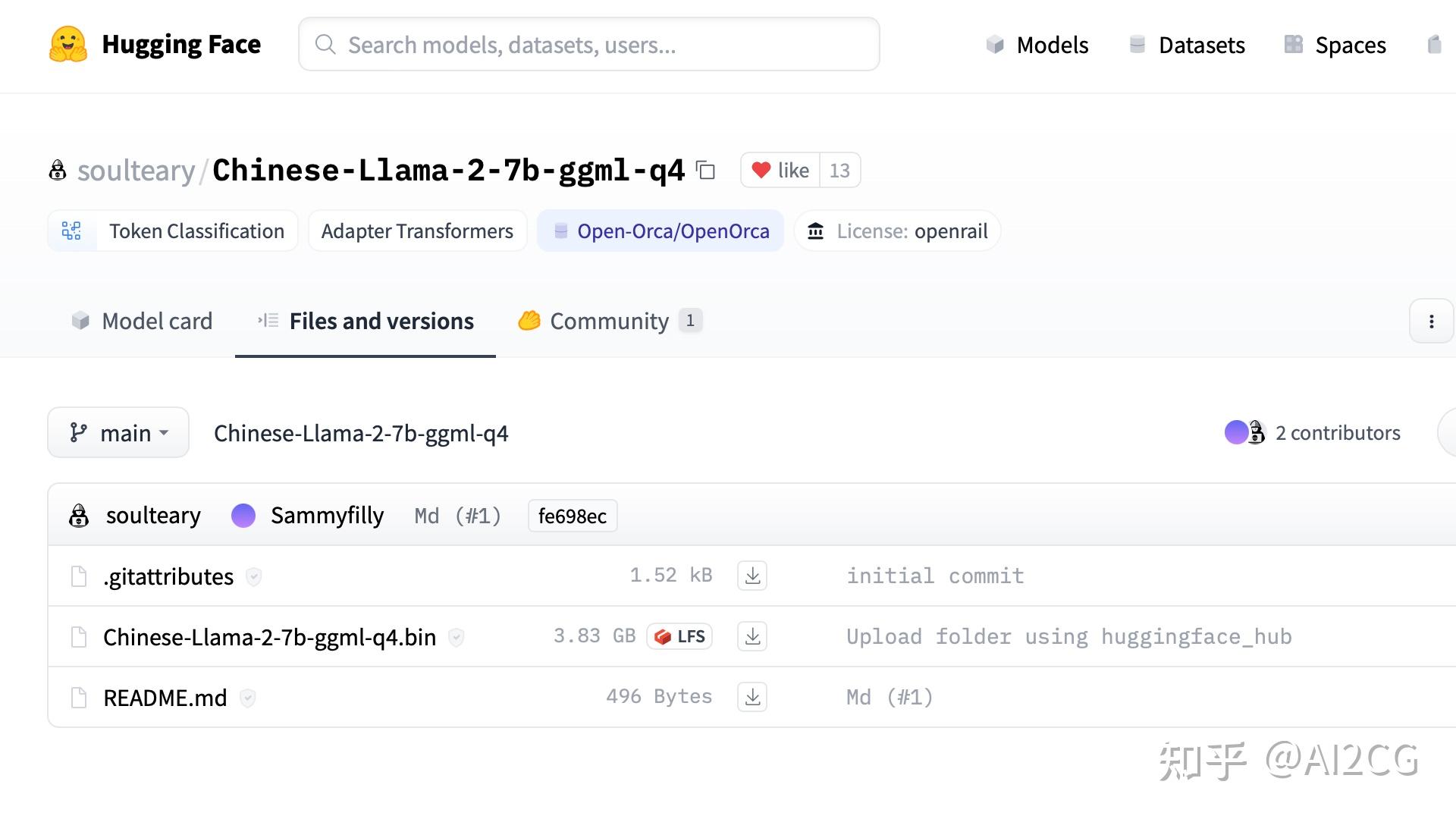View the 2 contributors list
The height and width of the screenshot is (819, 1456).
[x=1313, y=433]
